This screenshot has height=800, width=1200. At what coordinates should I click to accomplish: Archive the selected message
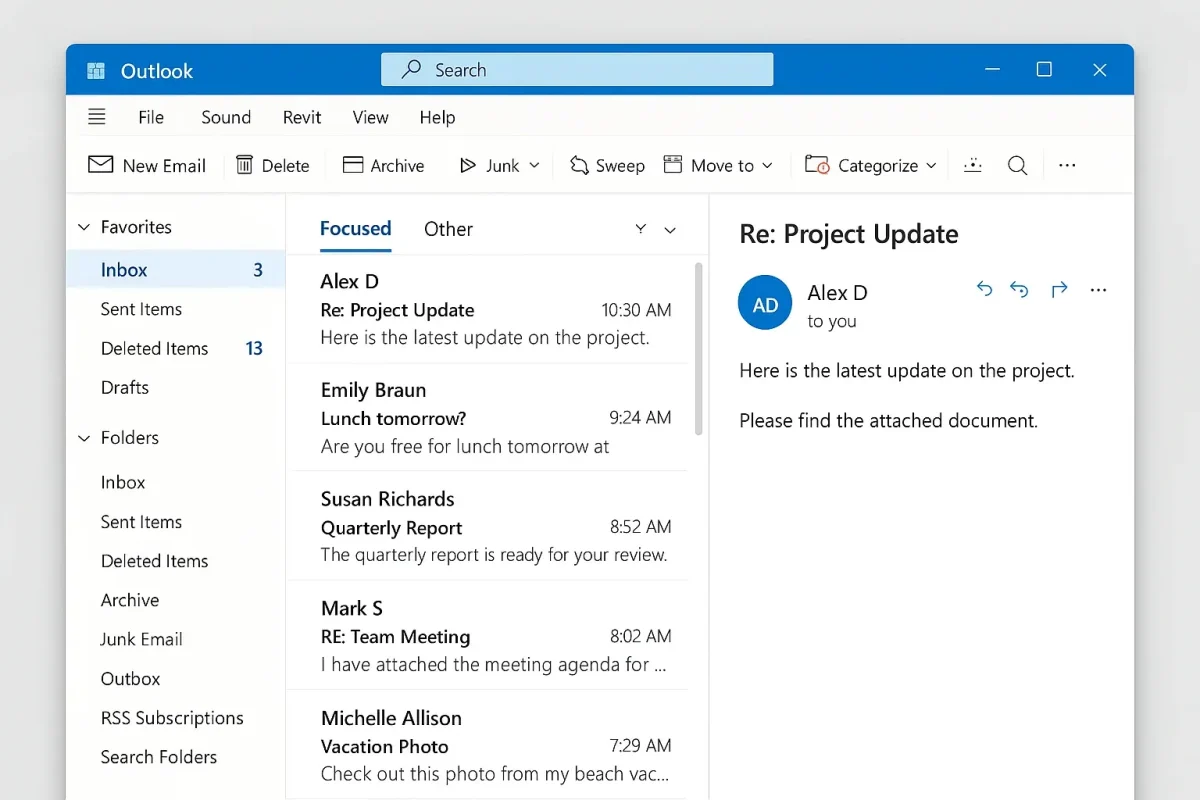383,165
